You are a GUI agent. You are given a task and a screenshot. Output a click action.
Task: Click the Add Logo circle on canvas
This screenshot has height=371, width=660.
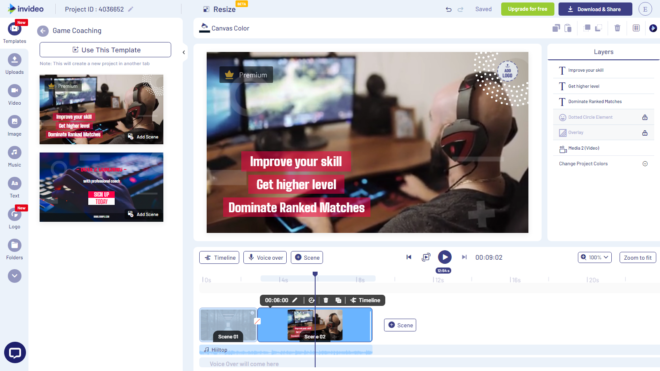point(507,72)
